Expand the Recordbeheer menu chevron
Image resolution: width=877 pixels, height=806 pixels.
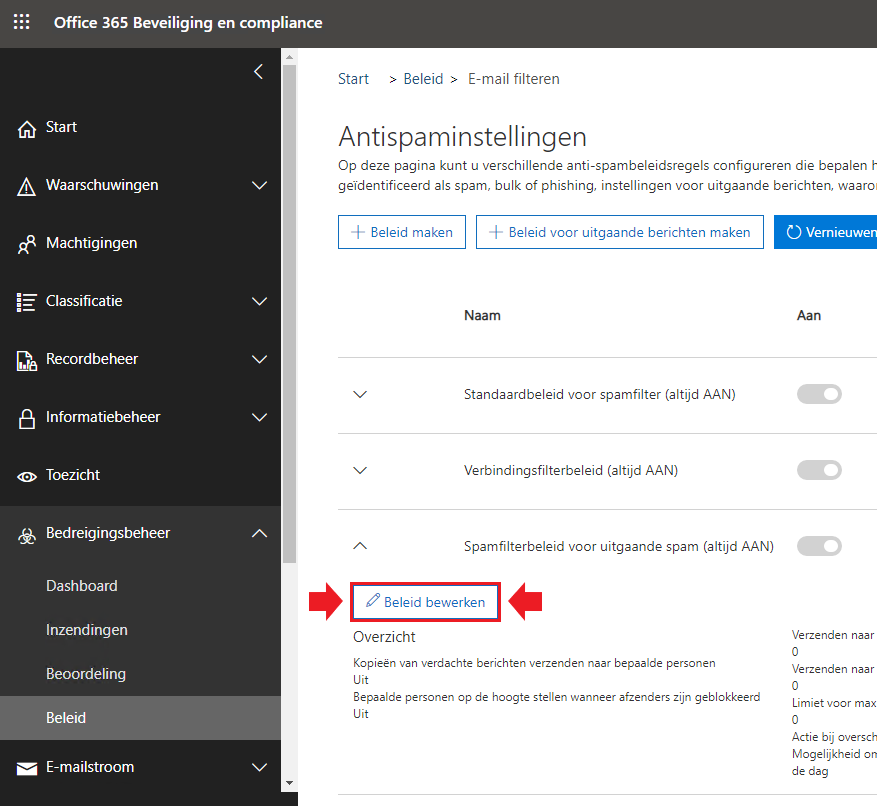(x=259, y=359)
